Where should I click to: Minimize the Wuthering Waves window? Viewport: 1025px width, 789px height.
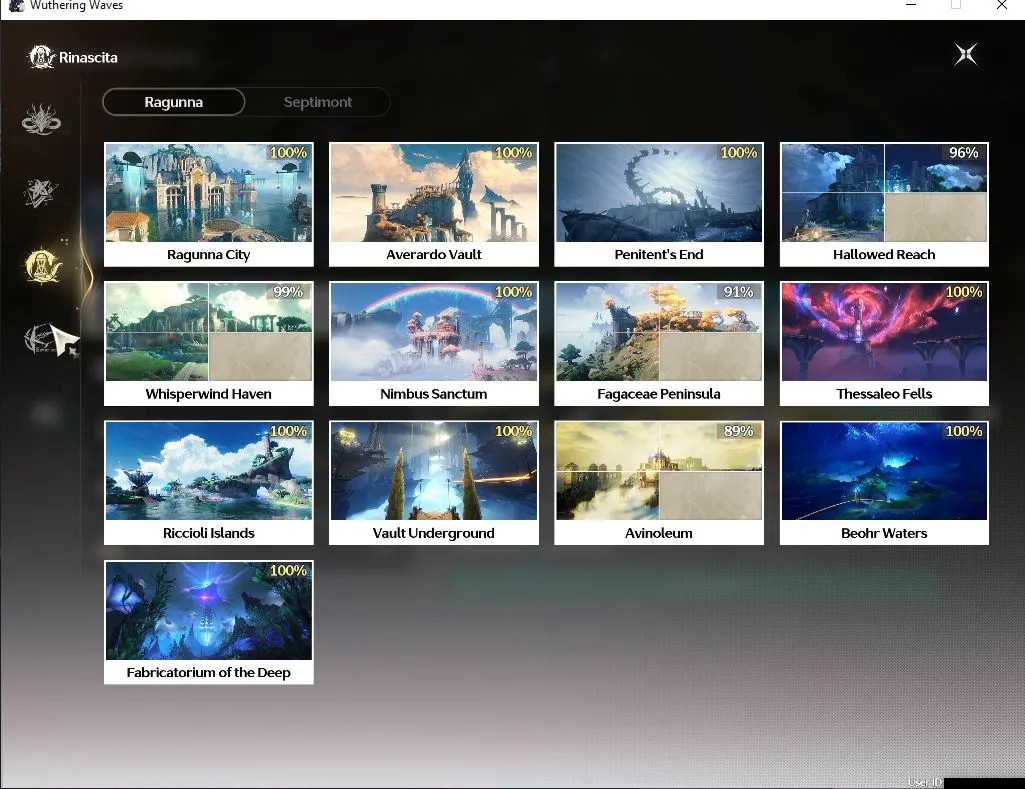[x=911, y=5]
